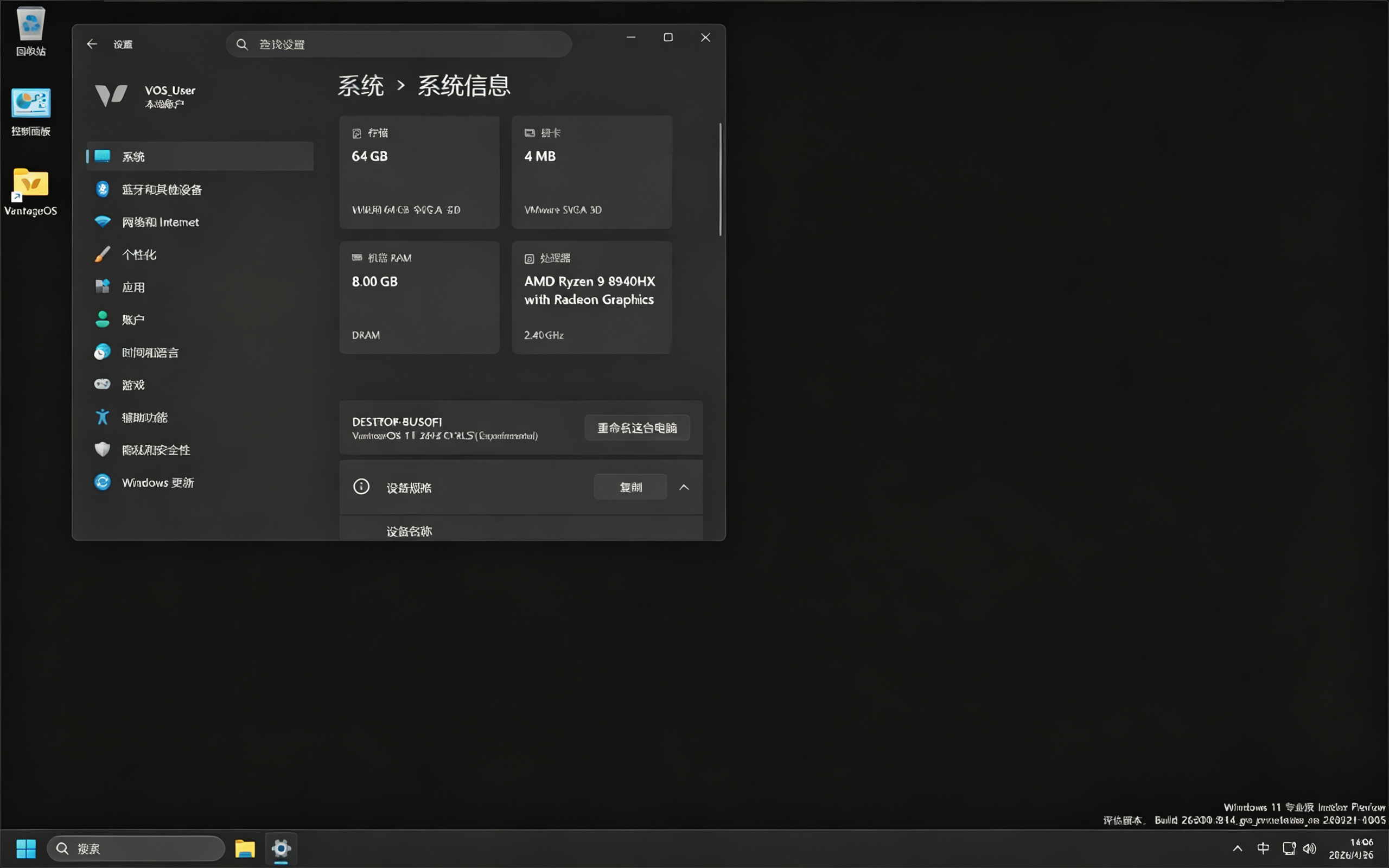Collapse the 设备规格 section with its chevron
This screenshot has width=1389, height=868.
[x=684, y=487]
